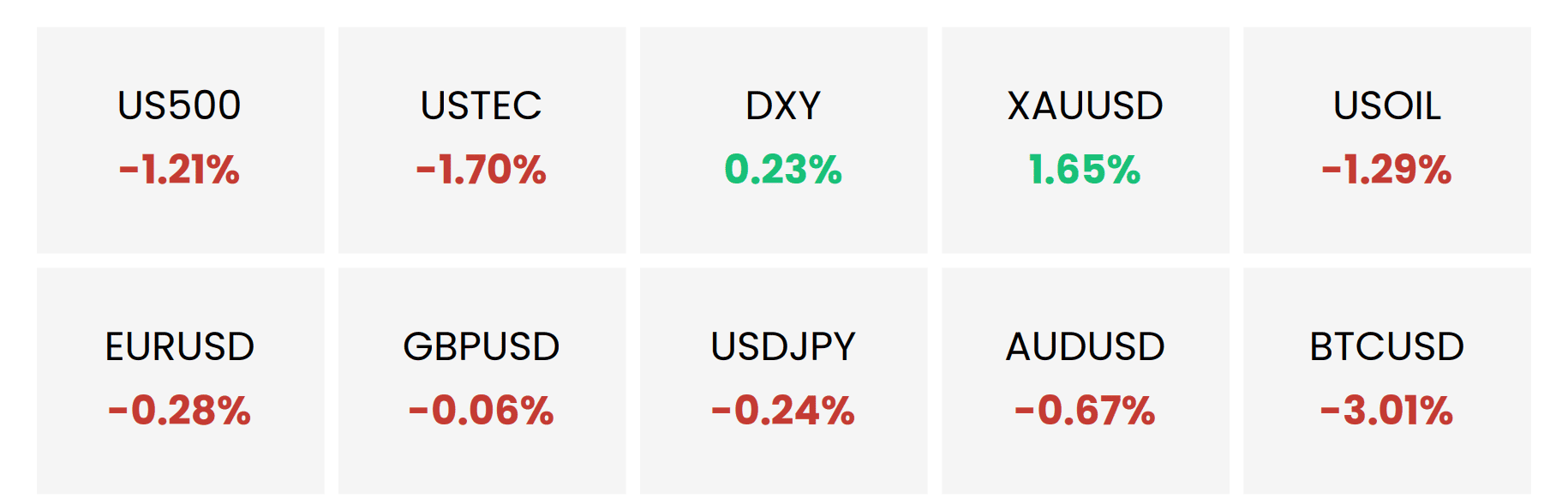Viewport: 1568px width, 499px height.
Task: Click the GBPUSD -0.06% change value
Action: coord(481,411)
